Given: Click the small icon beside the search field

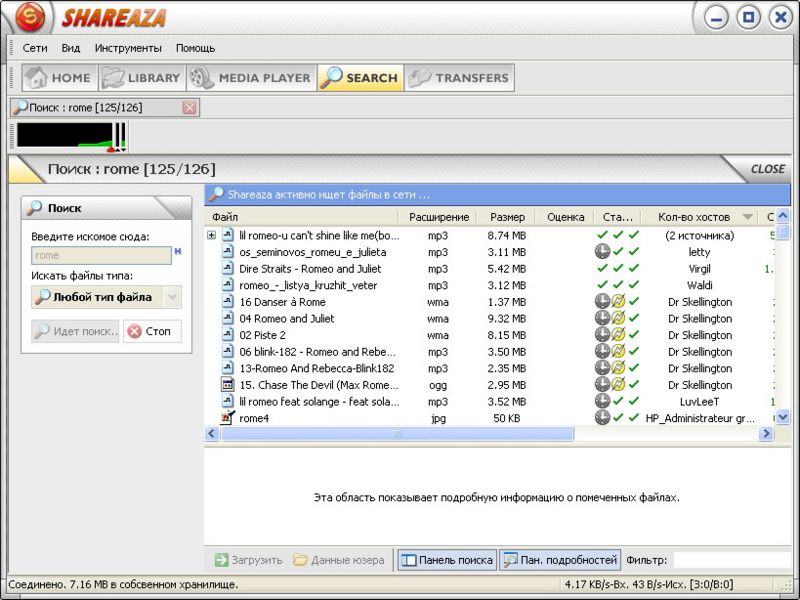Looking at the screenshot, I should (x=178, y=251).
